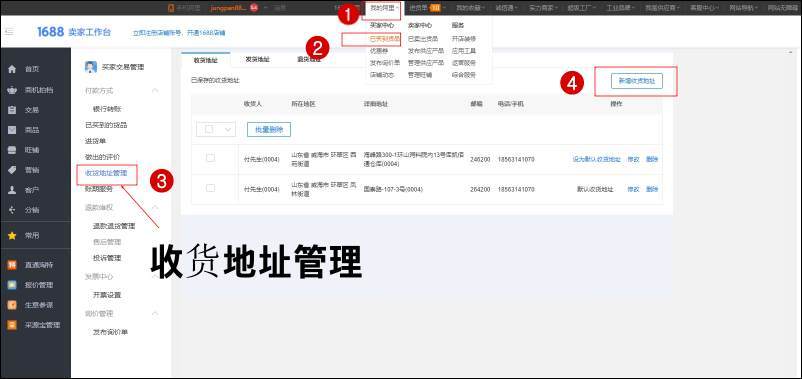Viewport: 802px width, 379px height.
Task: Collapse the 退款维权 section chevron
Action: tap(155, 207)
